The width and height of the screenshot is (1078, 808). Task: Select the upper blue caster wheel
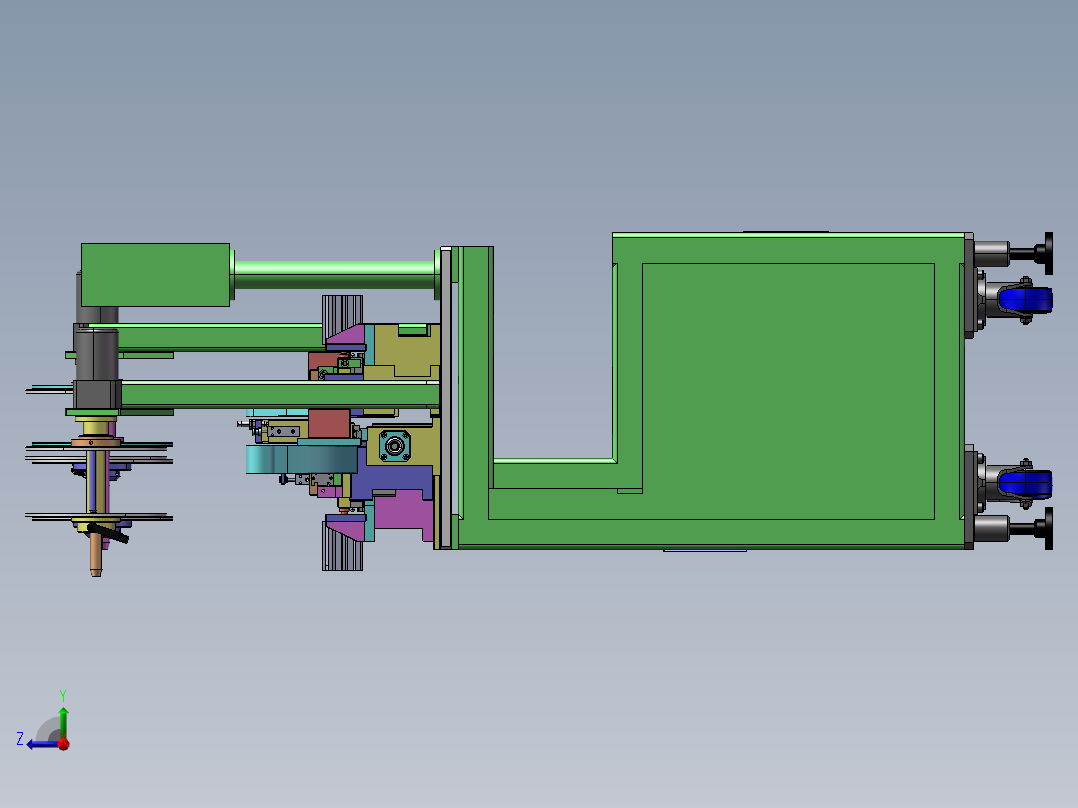pyautogui.click(x=1025, y=300)
